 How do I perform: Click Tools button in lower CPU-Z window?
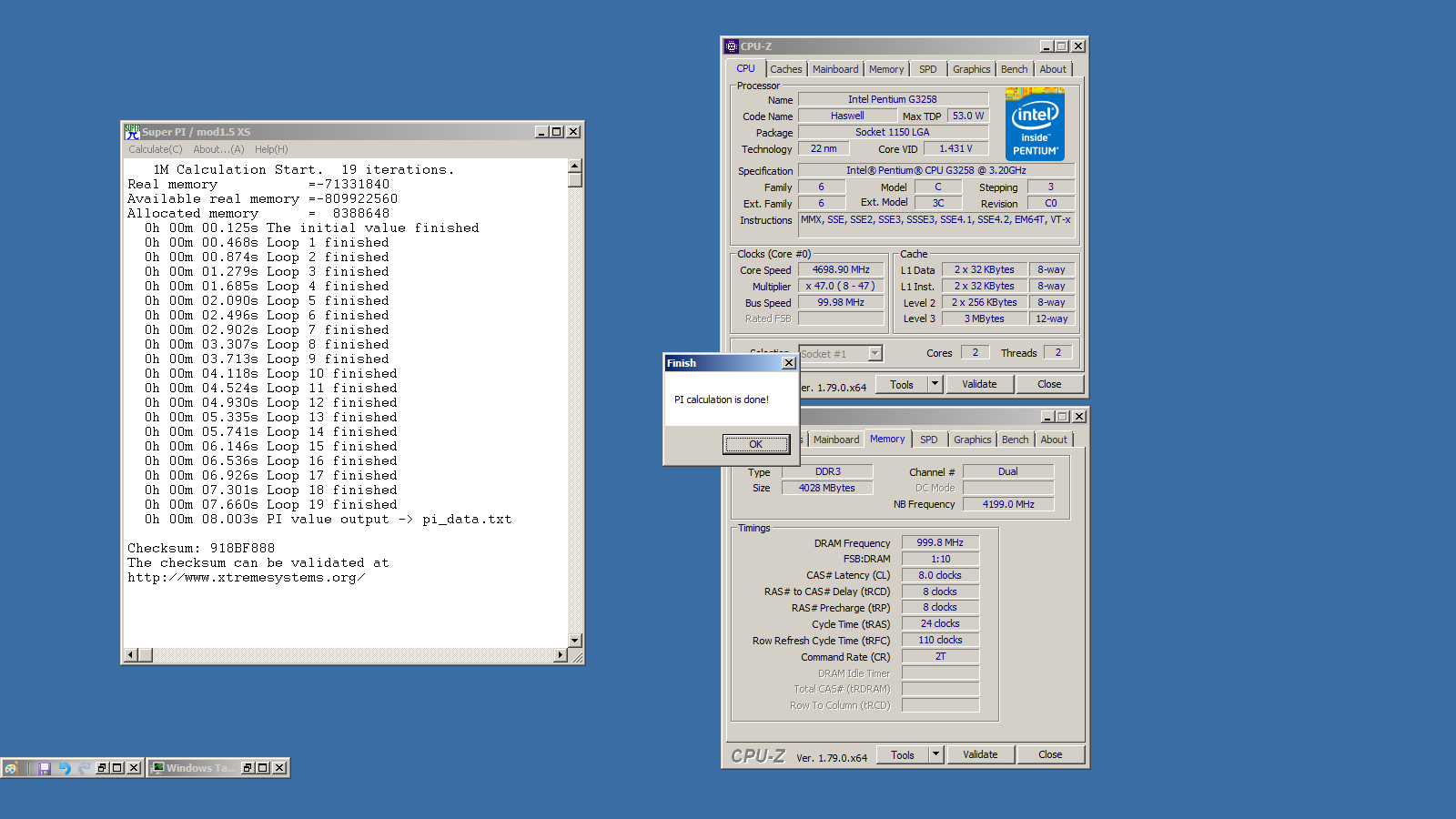(903, 755)
